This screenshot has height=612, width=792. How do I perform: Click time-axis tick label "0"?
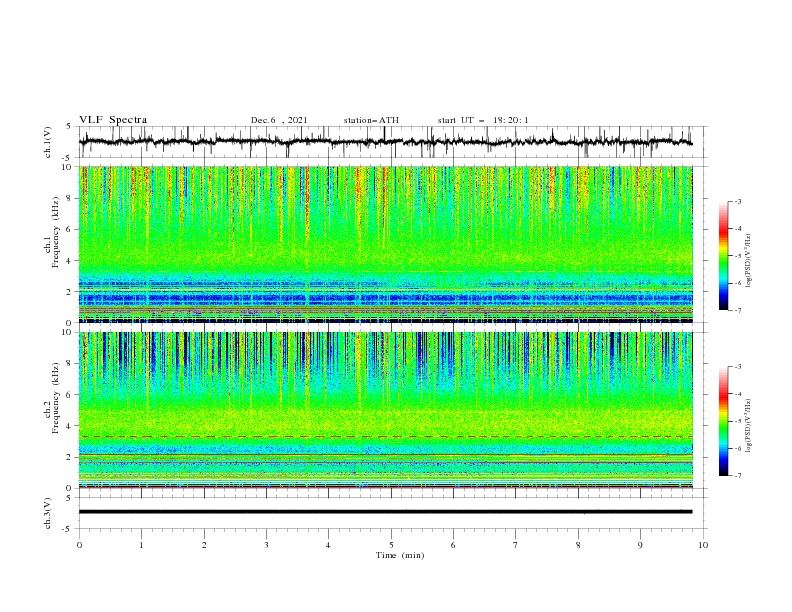[79, 545]
